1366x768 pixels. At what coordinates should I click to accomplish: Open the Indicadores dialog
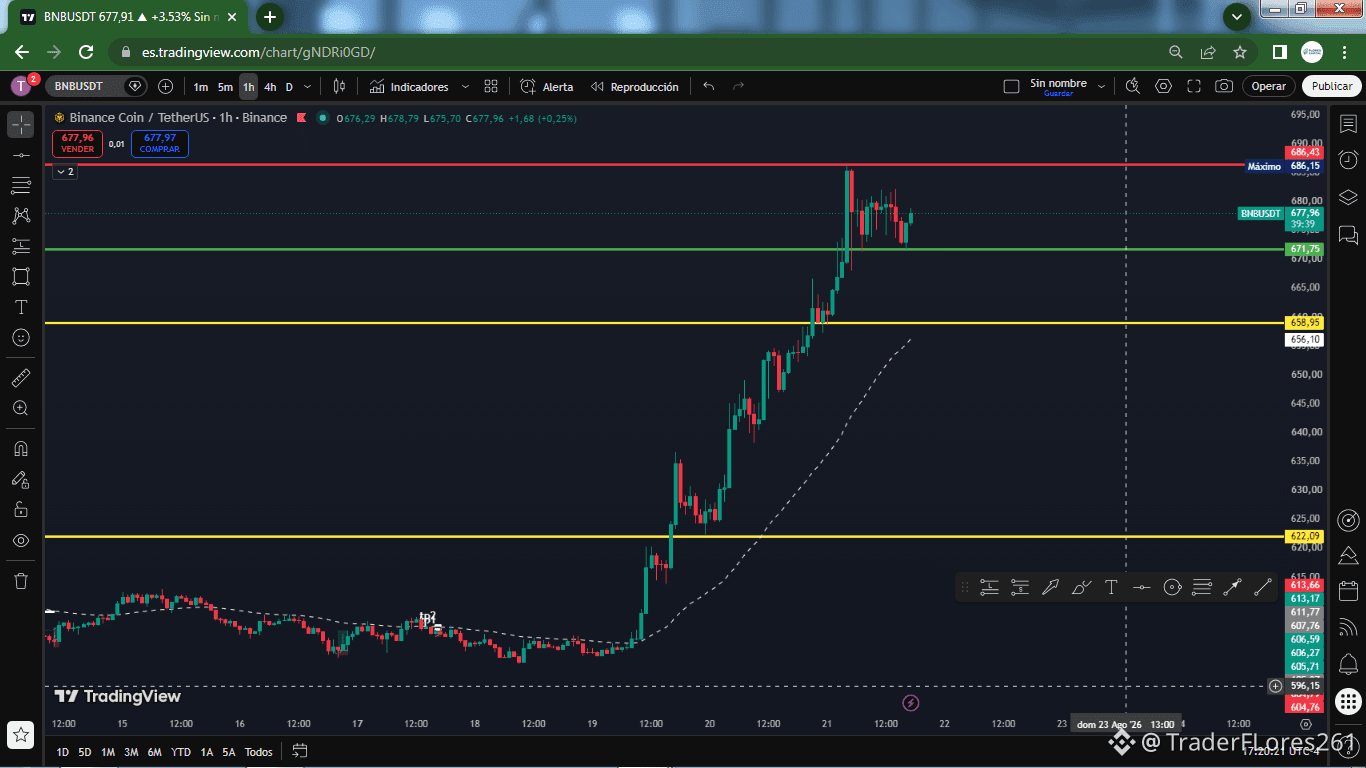[x=409, y=87]
